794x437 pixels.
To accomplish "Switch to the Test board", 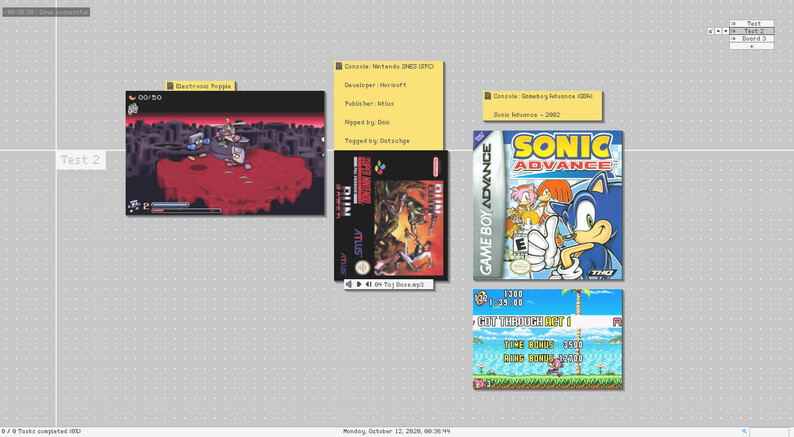I will coord(752,23).
